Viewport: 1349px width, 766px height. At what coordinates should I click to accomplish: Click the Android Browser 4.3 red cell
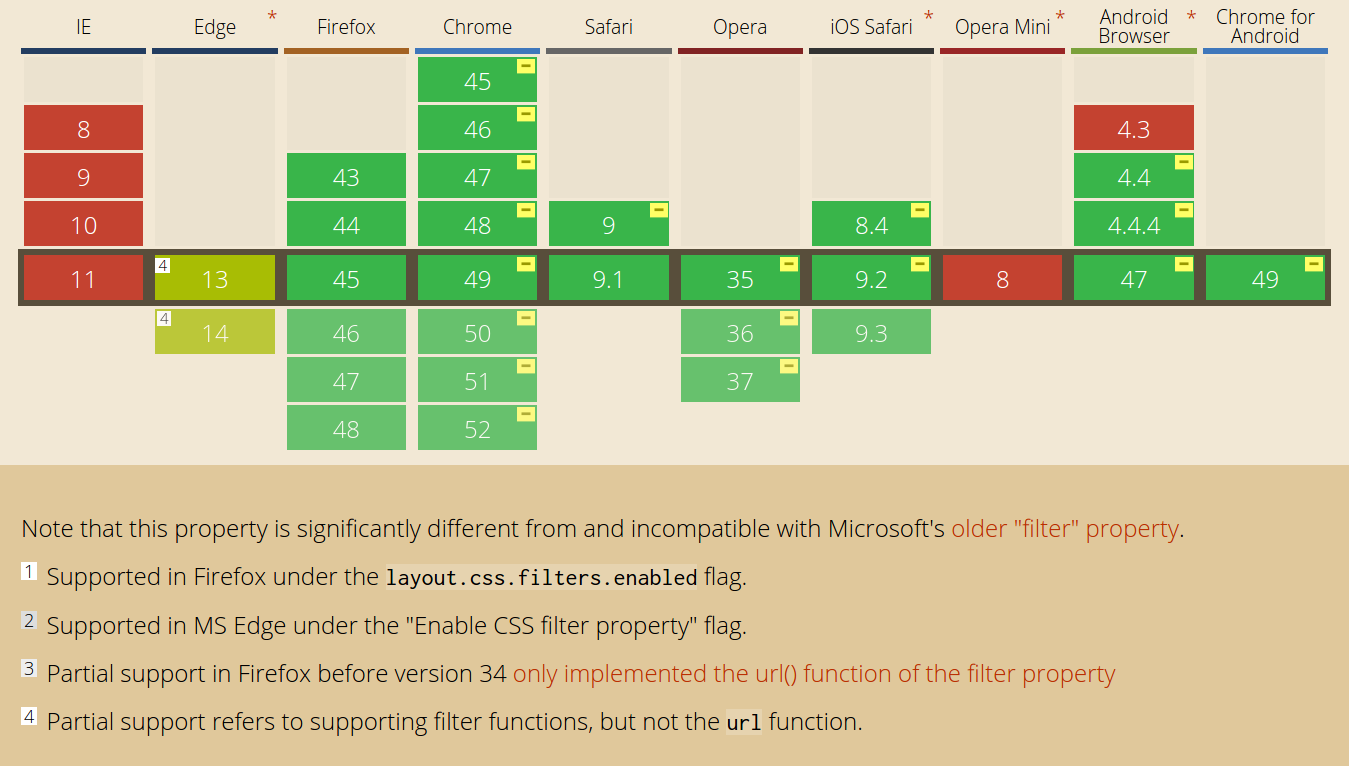1133,129
